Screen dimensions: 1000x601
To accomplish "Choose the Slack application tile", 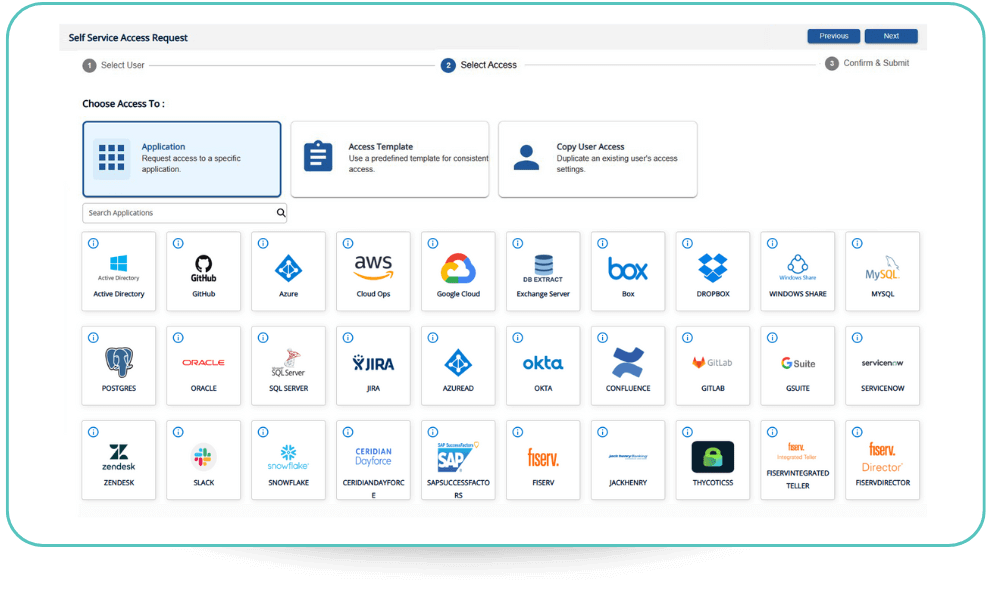I will (203, 460).
